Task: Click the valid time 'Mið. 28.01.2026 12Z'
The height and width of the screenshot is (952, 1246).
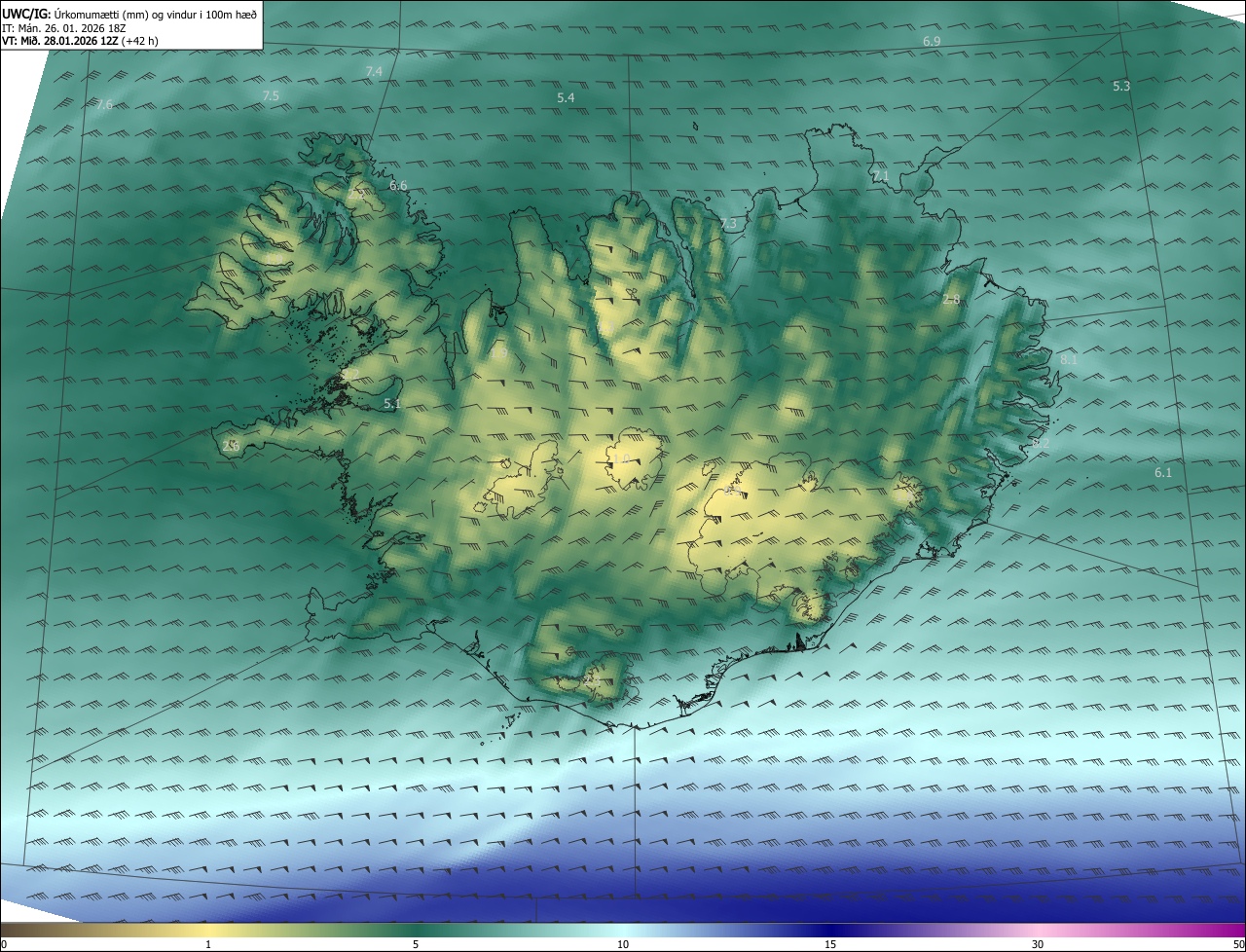Action: tap(67, 41)
